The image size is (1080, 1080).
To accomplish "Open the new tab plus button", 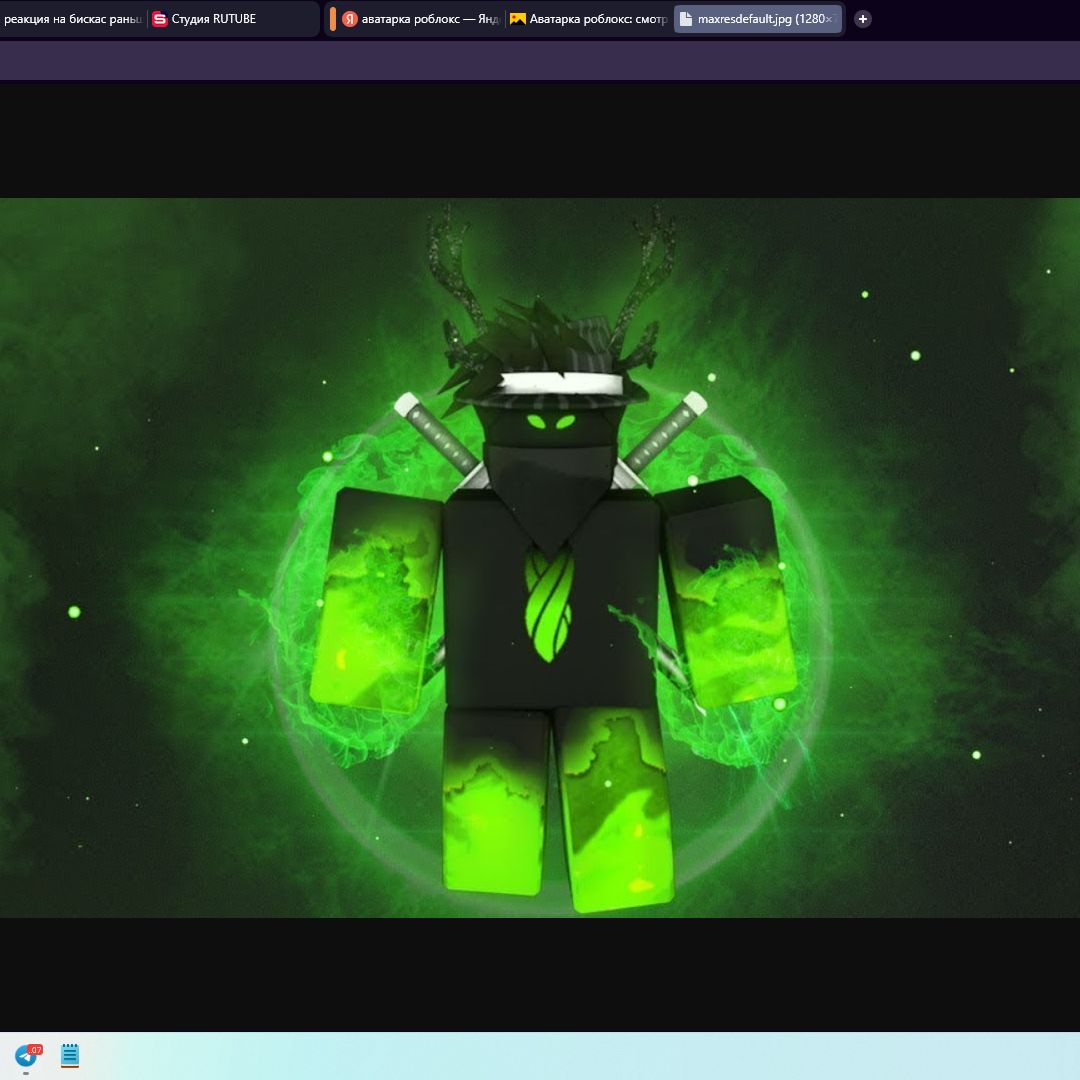I will 862,19.
